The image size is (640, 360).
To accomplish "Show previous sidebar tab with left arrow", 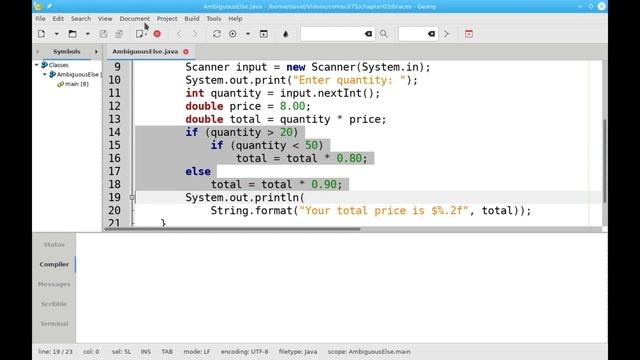I will (38, 51).
